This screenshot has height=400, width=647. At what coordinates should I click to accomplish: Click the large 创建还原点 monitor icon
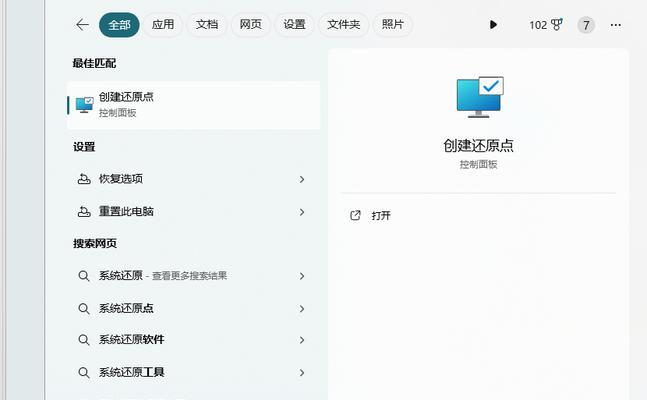478,98
